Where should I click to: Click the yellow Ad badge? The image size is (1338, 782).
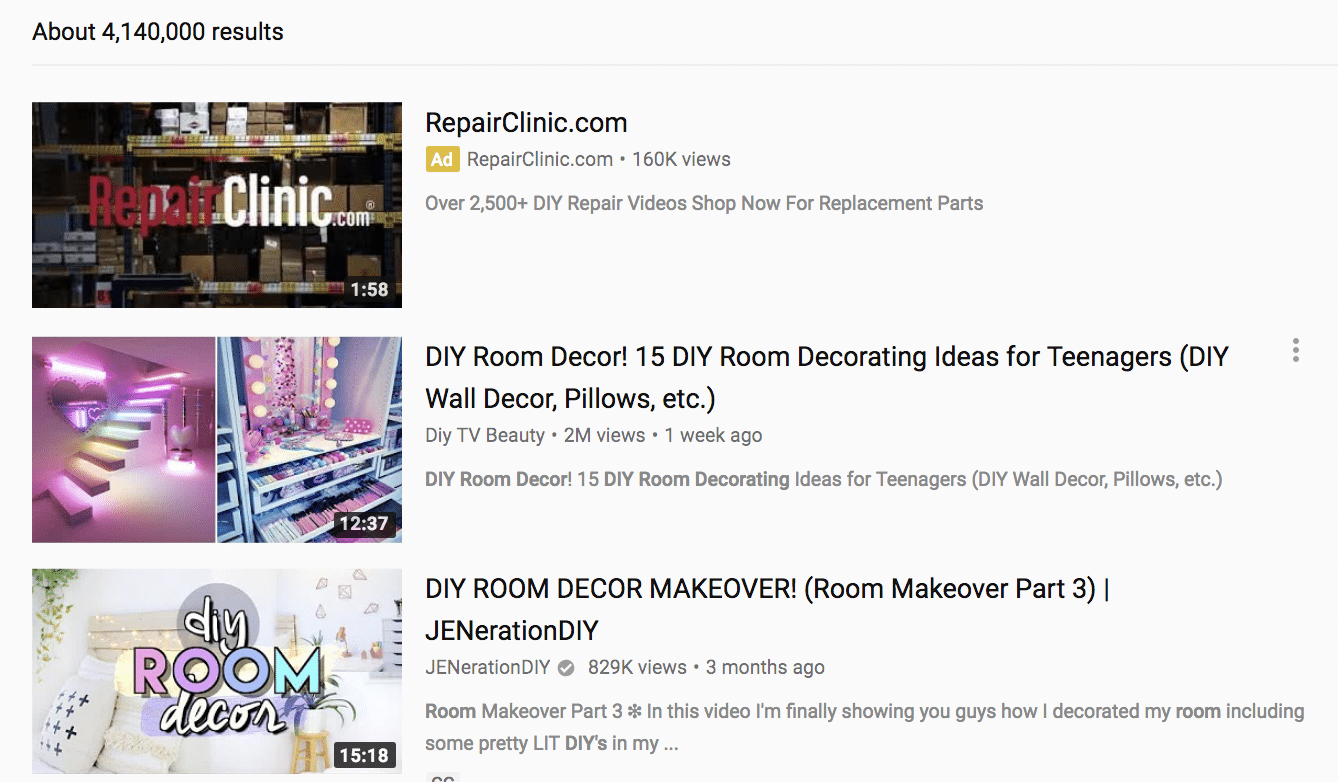[442, 159]
